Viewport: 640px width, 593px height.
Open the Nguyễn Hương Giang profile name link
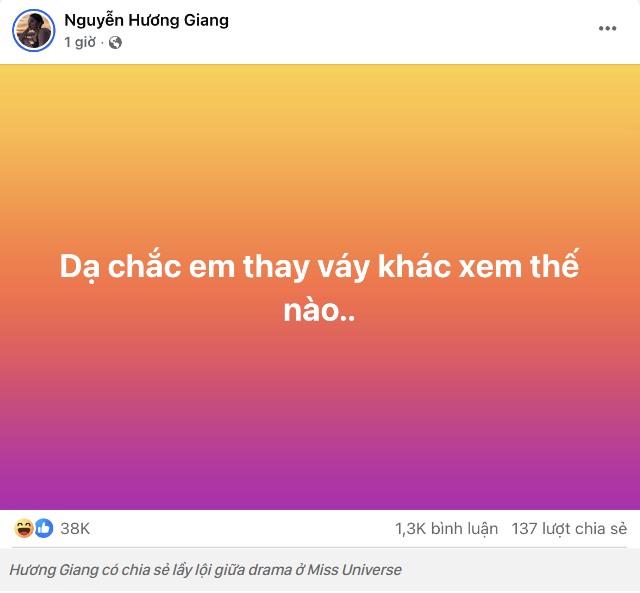[x=146, y=20]
